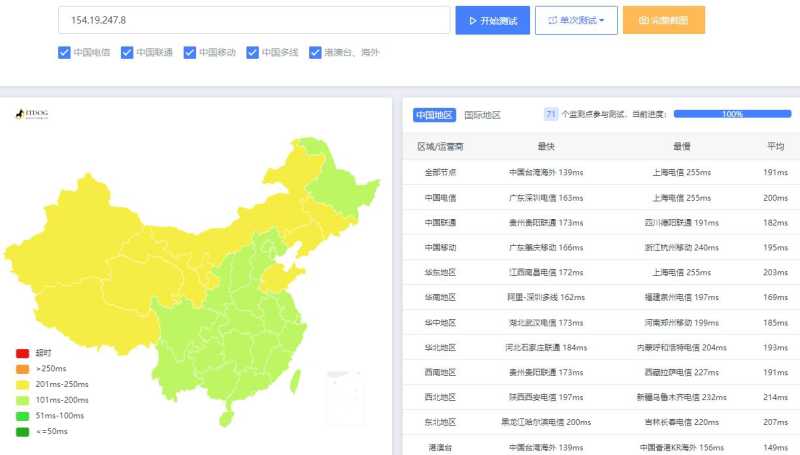Screen dimensions: 800x455
Task: Uncheck the 港澳台、海外 checkbox
Action: point(315,53)
